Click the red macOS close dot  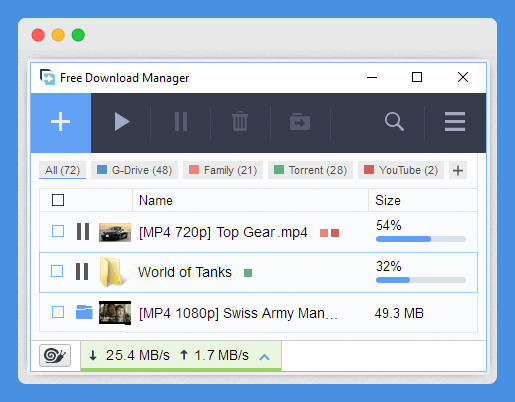click(x=38, y=35)
